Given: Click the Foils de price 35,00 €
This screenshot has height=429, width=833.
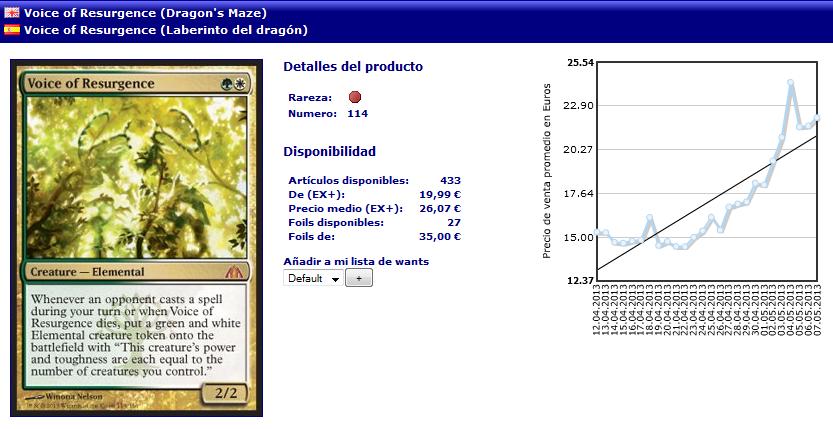Looking at the screenshot, I should coord(440,236).
